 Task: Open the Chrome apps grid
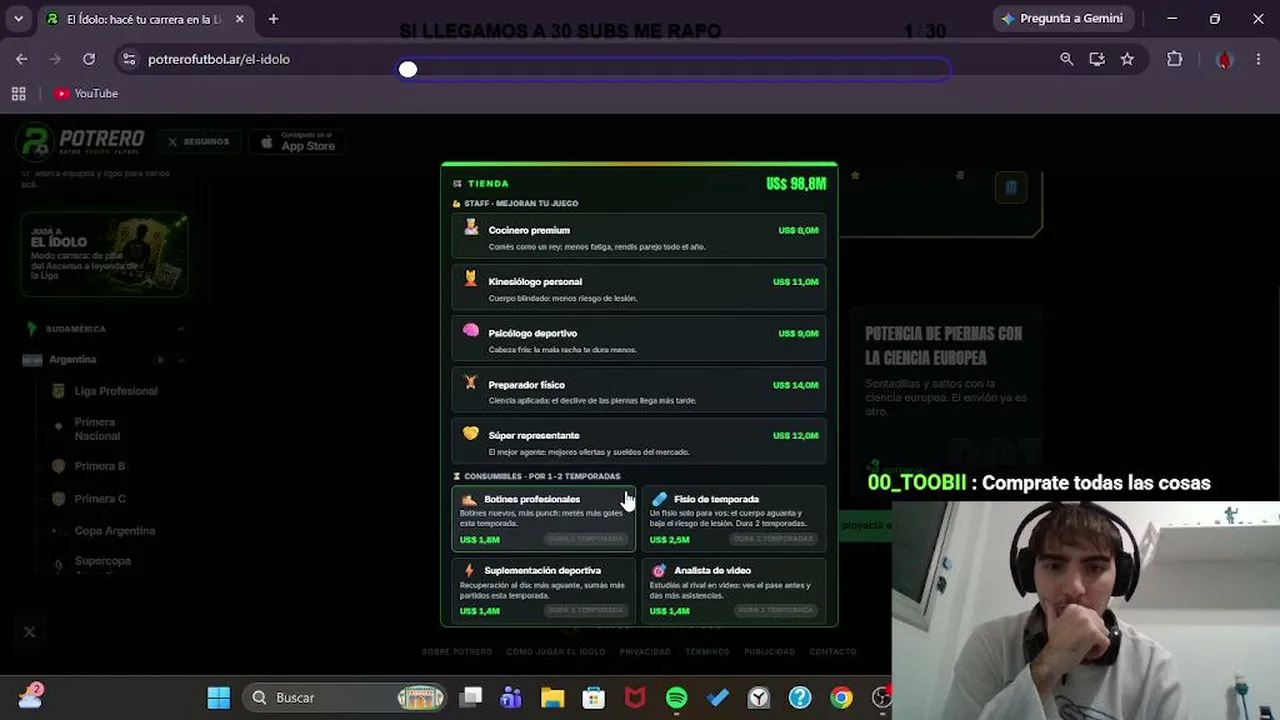pyautogui.click(x=18, y=93)
